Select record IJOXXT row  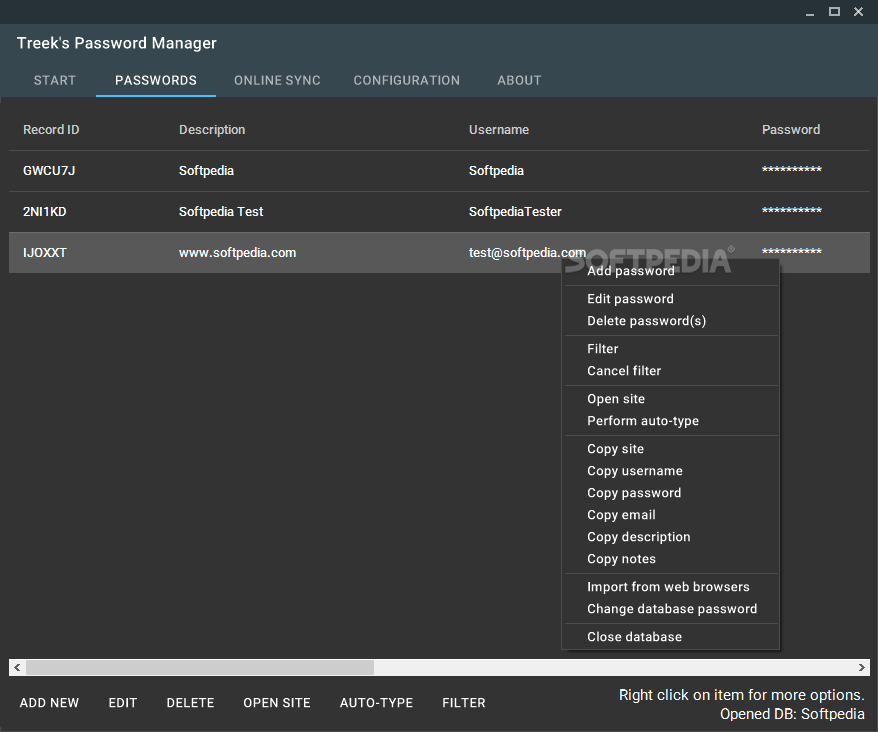(x=439, y=253)
